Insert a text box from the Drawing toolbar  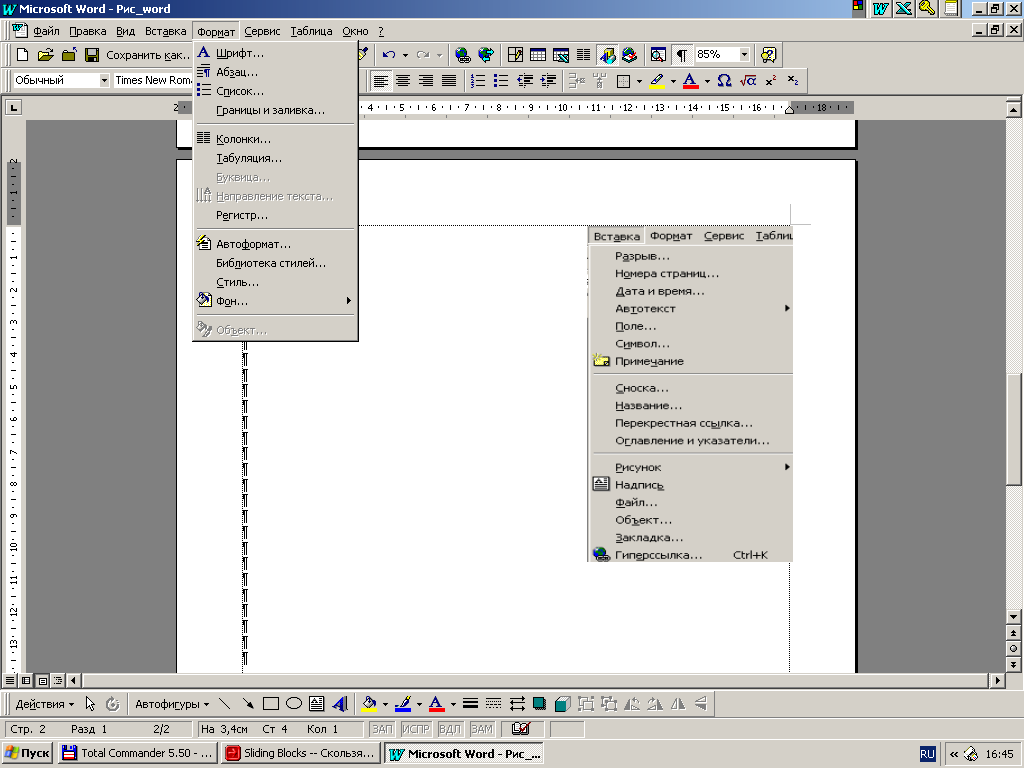[x=317, y=703]
